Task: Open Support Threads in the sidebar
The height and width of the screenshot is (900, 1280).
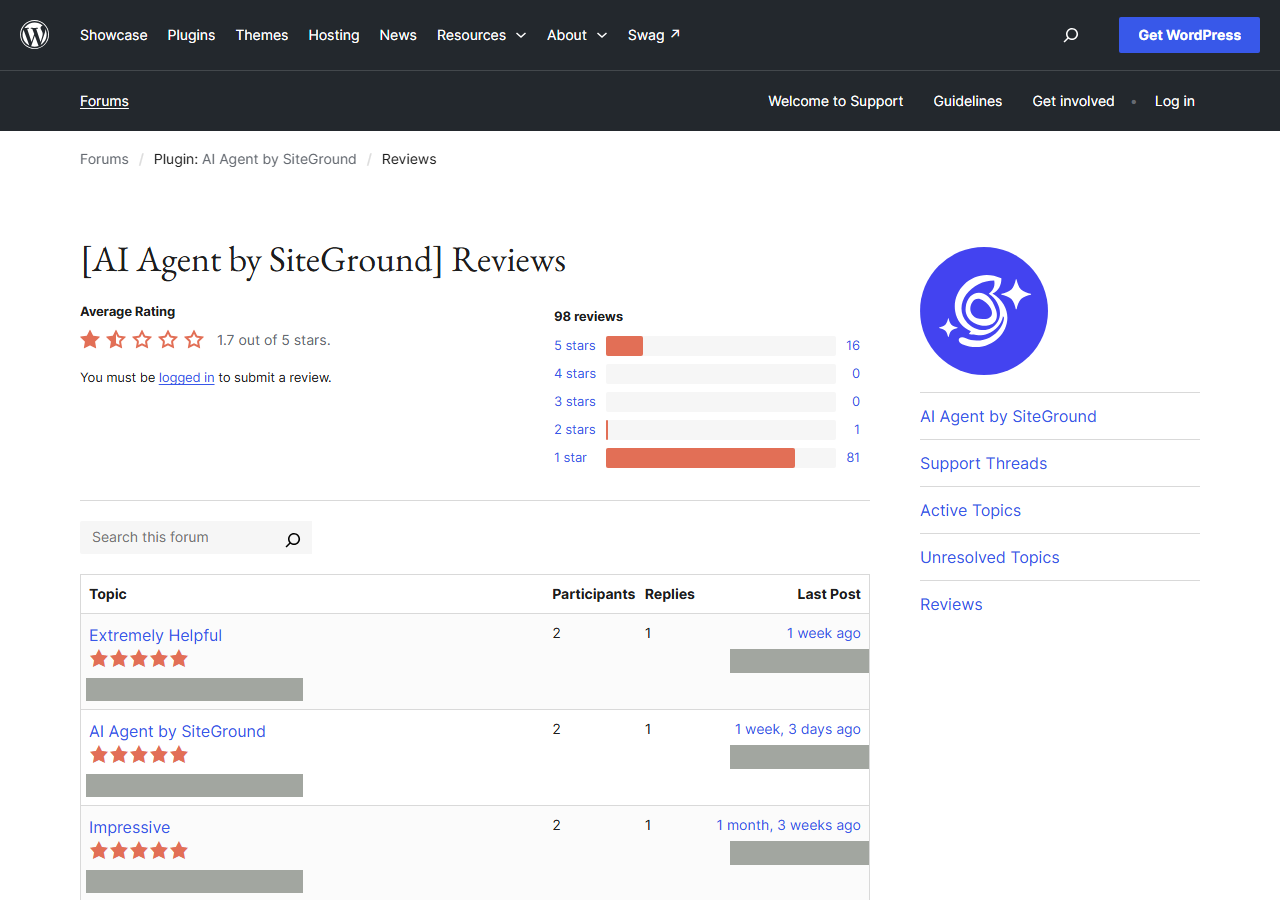Action: click(x=984, y=463)
